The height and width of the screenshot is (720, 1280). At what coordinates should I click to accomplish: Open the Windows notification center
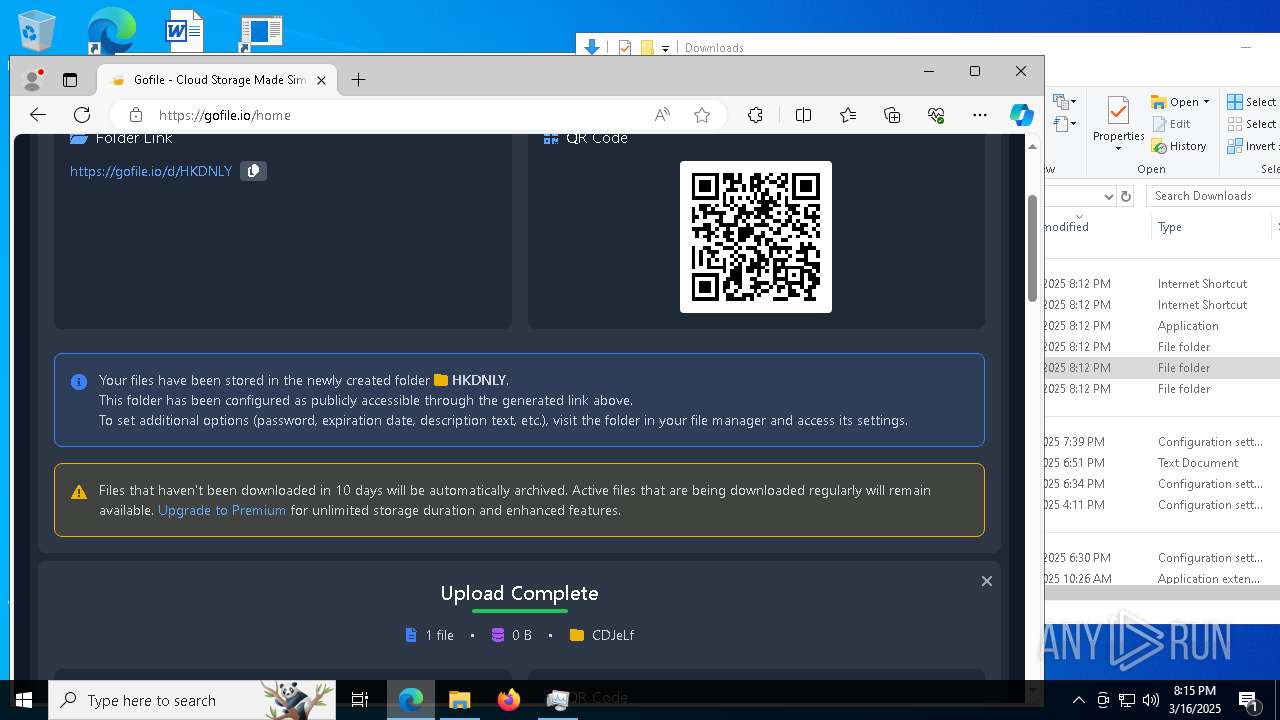coord(1248,700)
